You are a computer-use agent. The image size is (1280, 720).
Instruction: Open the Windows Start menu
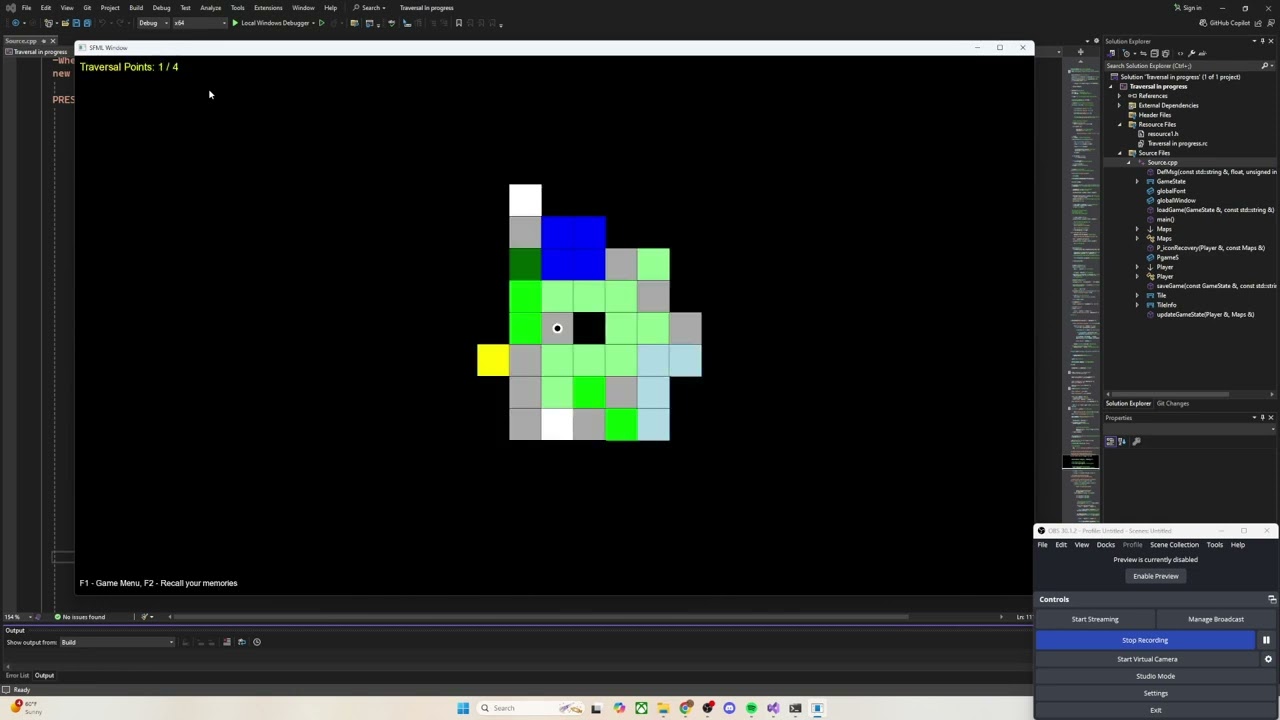pyautogui.click(x=463, y=708)
